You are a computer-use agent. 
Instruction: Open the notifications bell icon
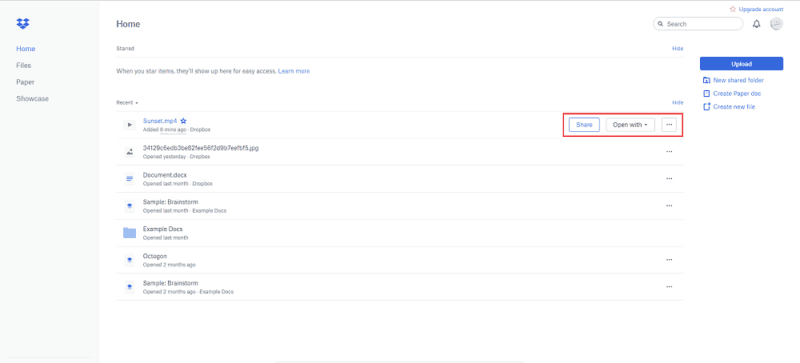pos(757,24)
